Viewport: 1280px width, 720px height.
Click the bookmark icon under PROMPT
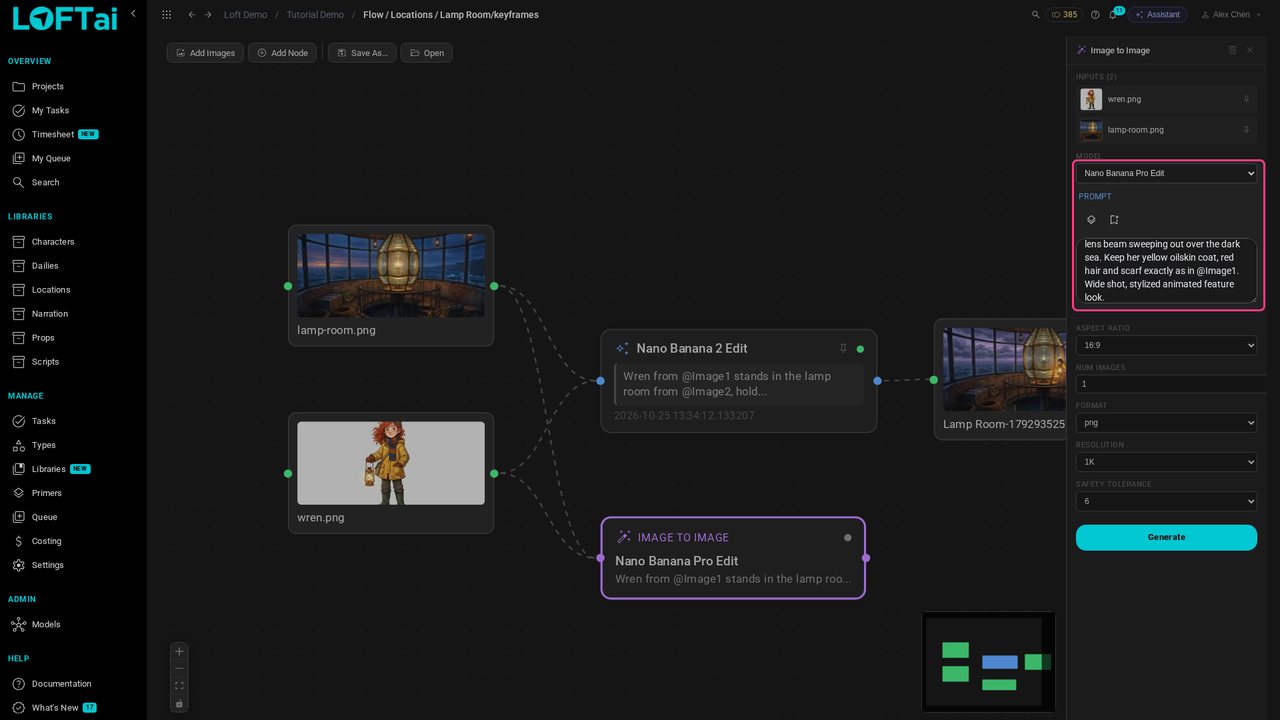point(1114,220)
